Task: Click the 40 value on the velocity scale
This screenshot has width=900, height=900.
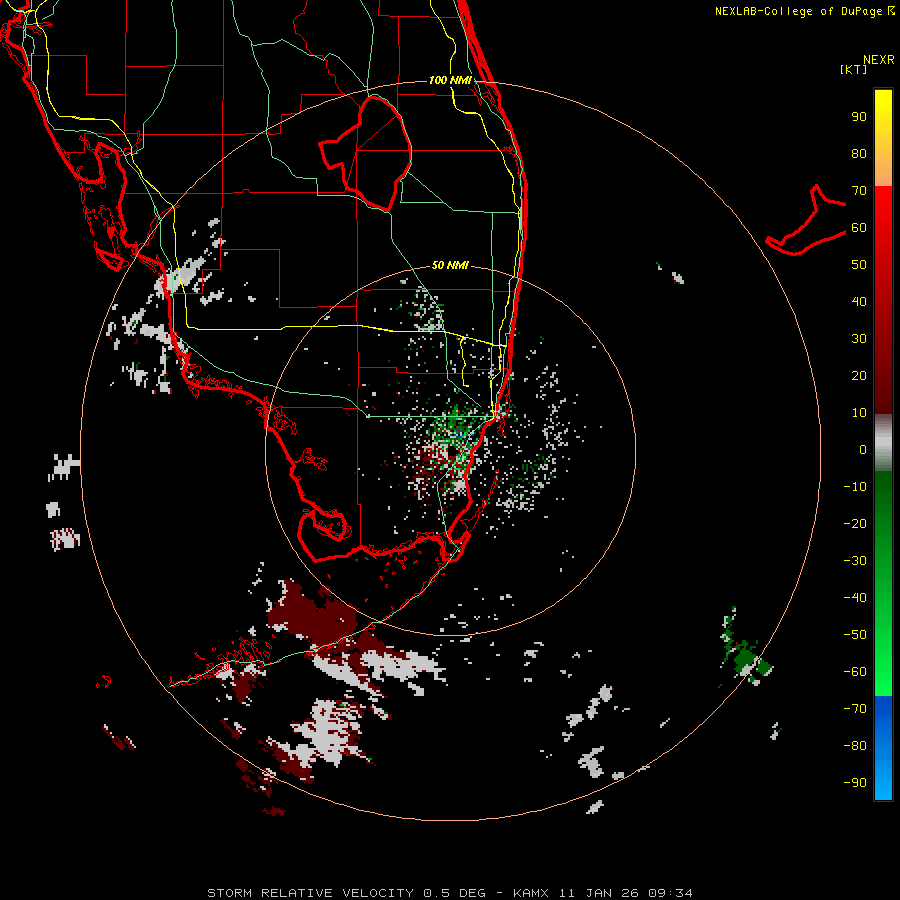Action: (x=859, y=302)
